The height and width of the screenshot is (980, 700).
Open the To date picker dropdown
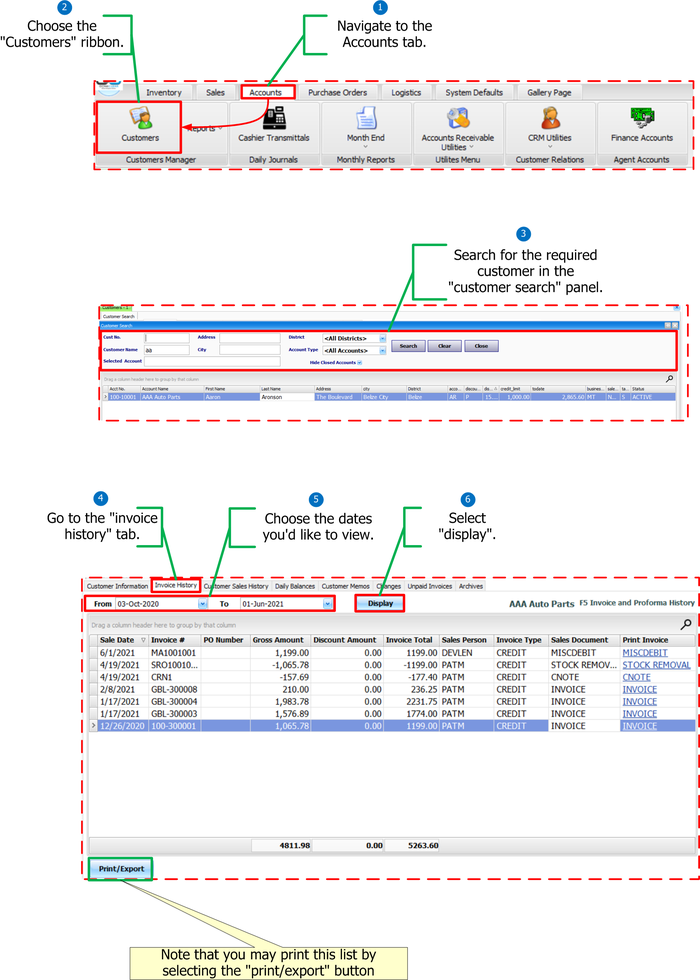(328, 604)
